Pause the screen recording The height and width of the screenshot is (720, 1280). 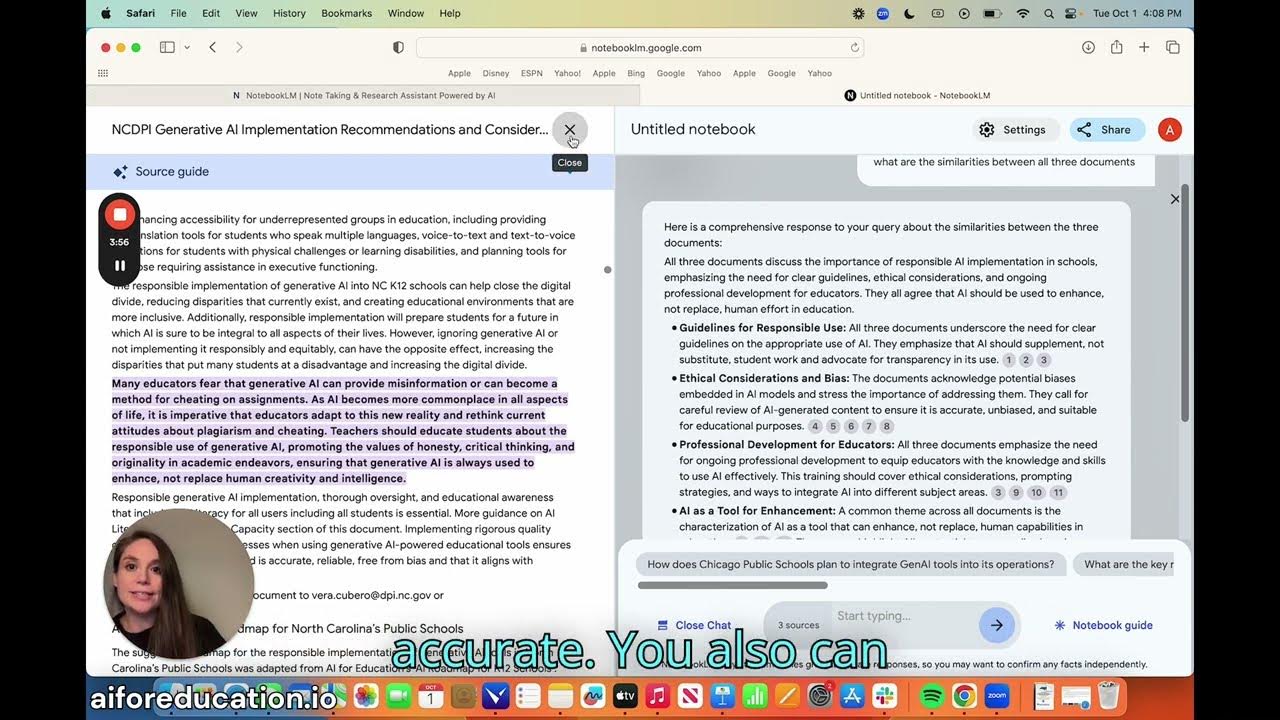point(120,266)
